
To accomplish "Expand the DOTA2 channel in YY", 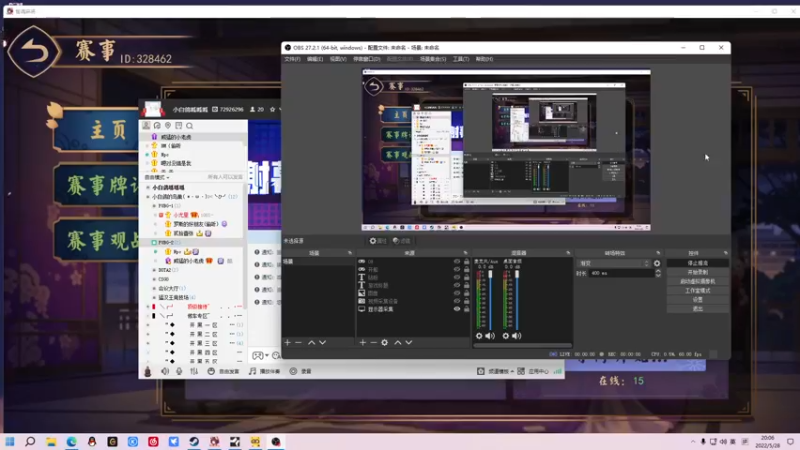I will click(155, 270).
